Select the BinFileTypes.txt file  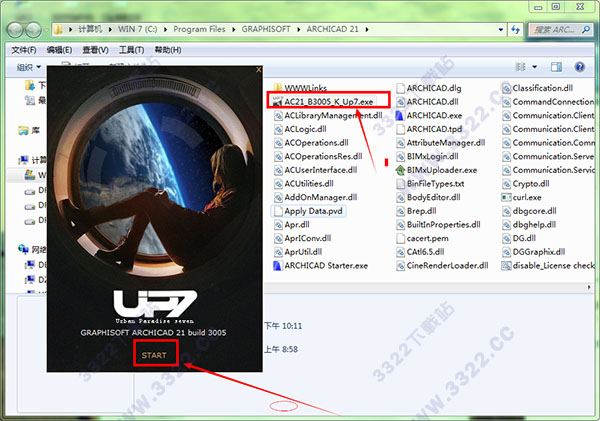click(430, 184)
